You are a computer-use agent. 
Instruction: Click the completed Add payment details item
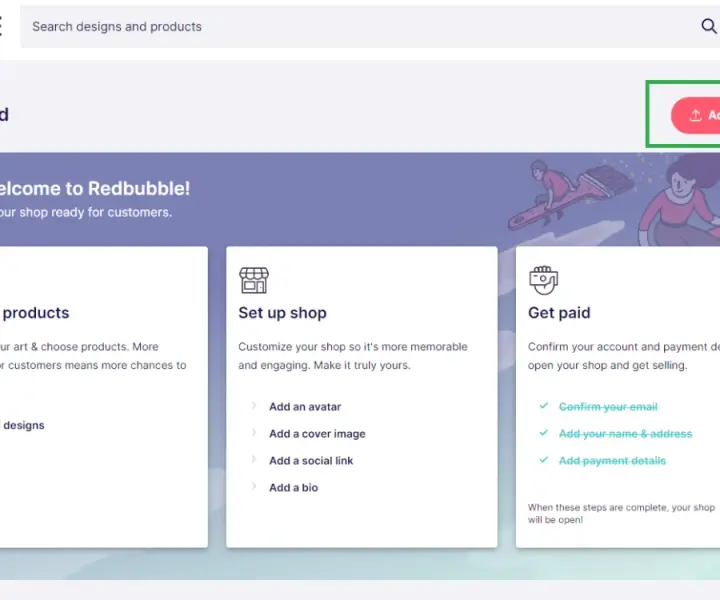612,461
